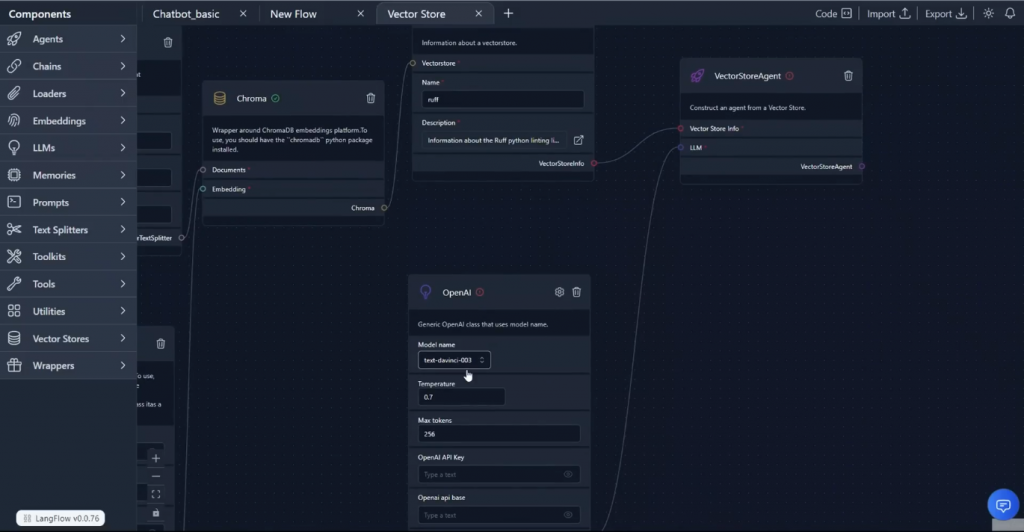
Task: Delete the VectorStoreAgent node
Action: tap(848, 76)
